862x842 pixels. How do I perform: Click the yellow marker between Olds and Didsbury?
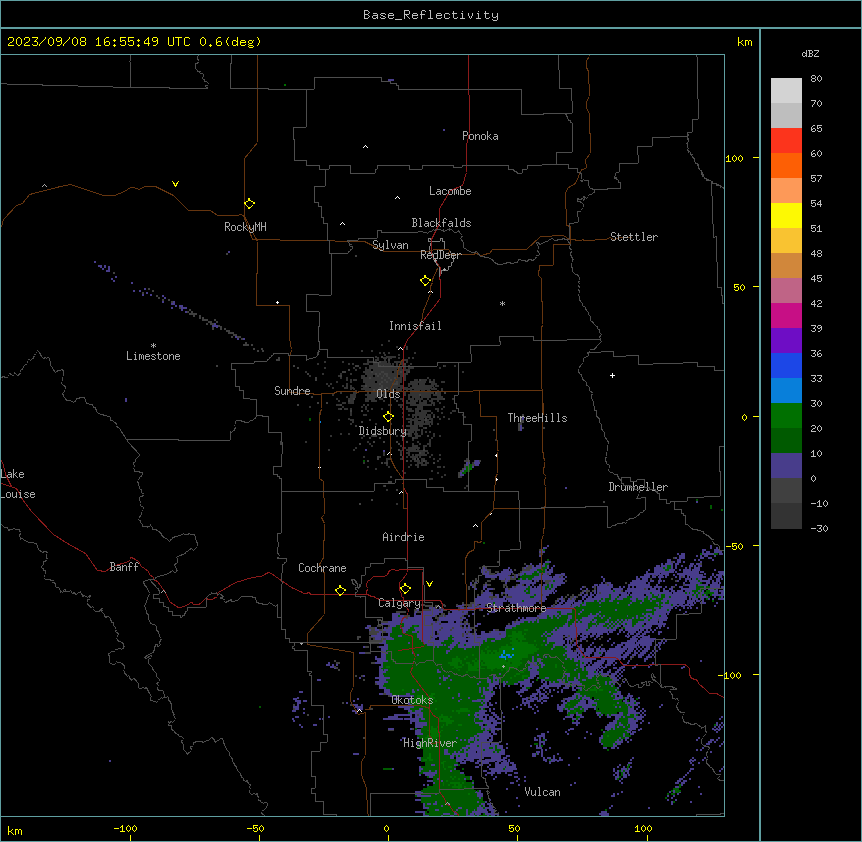click(x=388, y=417)
